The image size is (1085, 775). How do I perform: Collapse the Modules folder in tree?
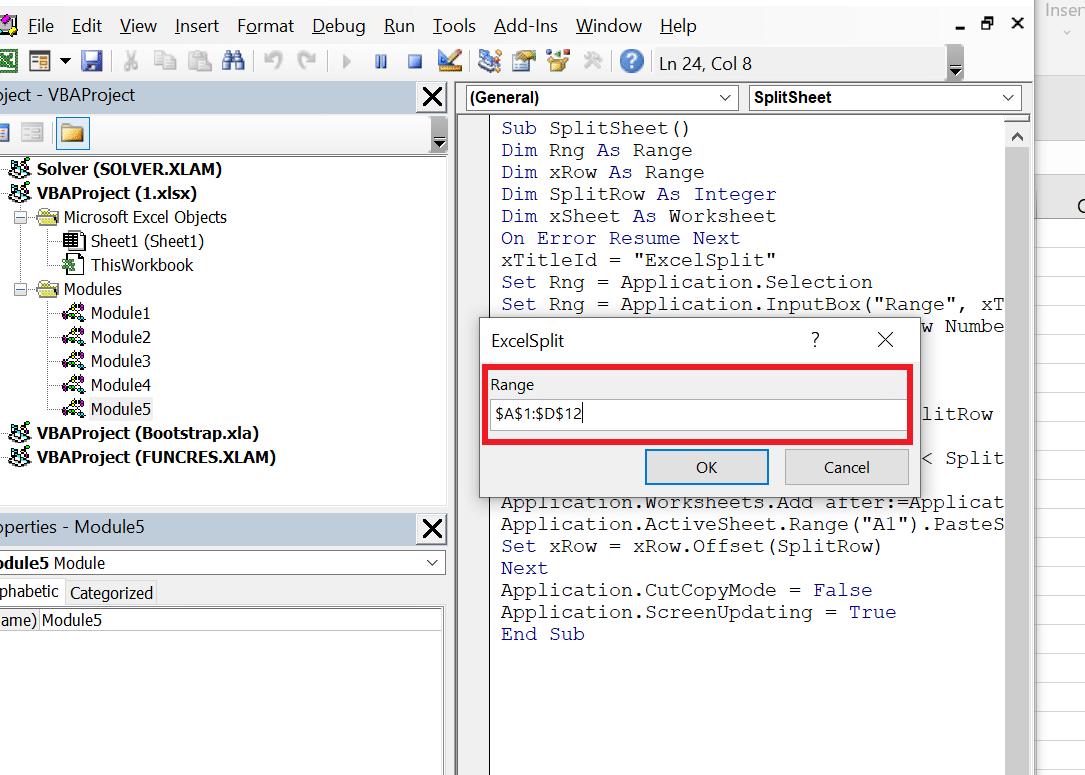(x=20, y=289)
